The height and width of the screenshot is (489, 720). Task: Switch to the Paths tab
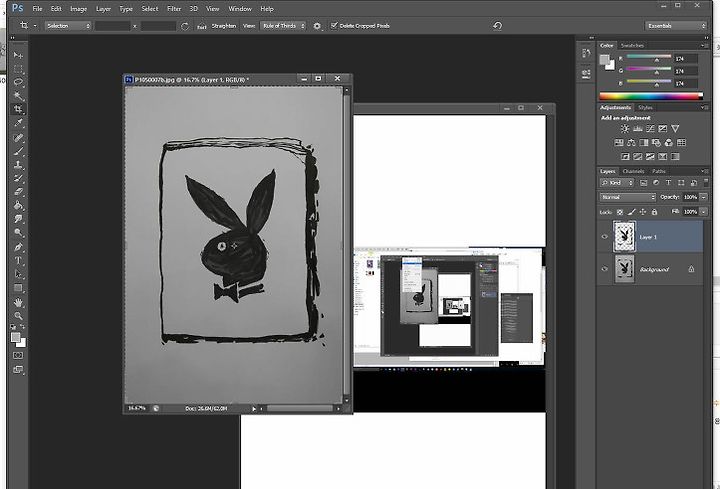pyautogui.click(x=659, y=171)
